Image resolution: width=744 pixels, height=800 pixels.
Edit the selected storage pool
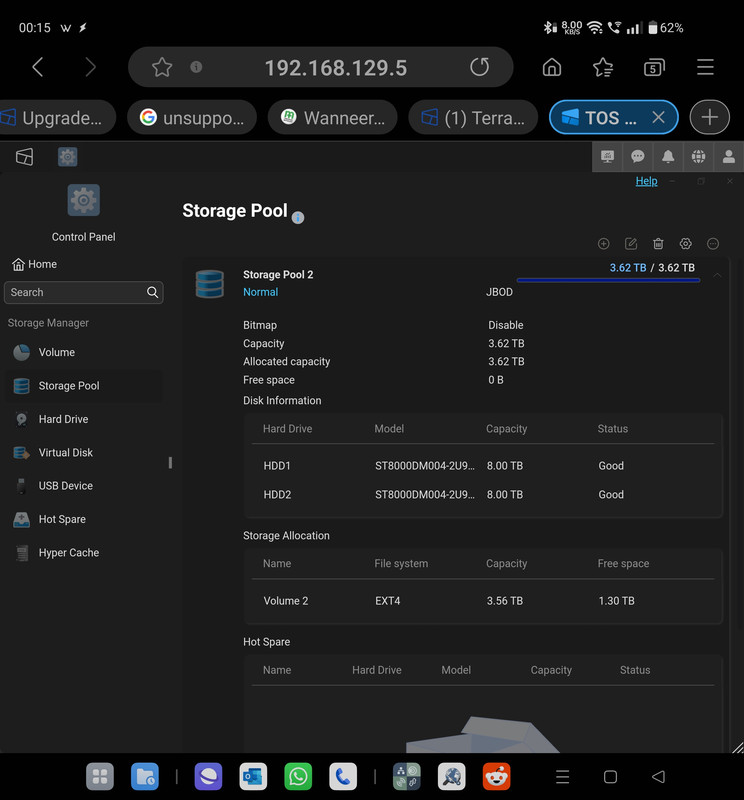[x=631, y=243]
